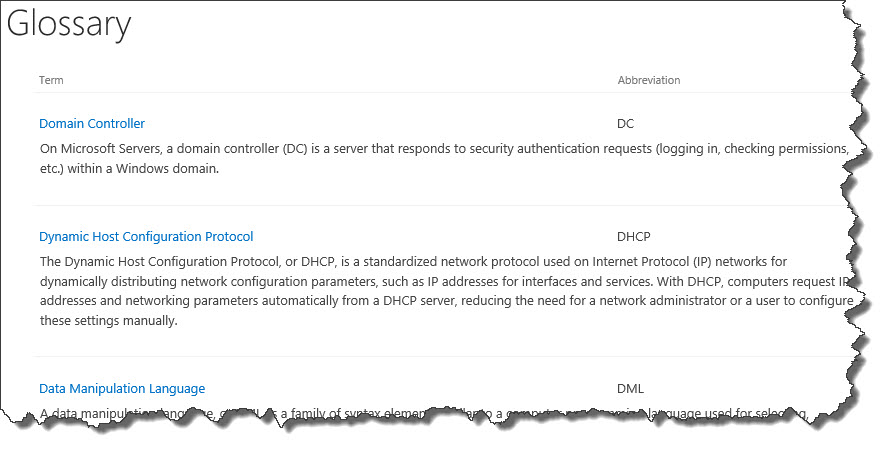888x450 pixels.
Task: Click 'On Microsoft Servers' at description start
Action: click(x=100, y=149)
